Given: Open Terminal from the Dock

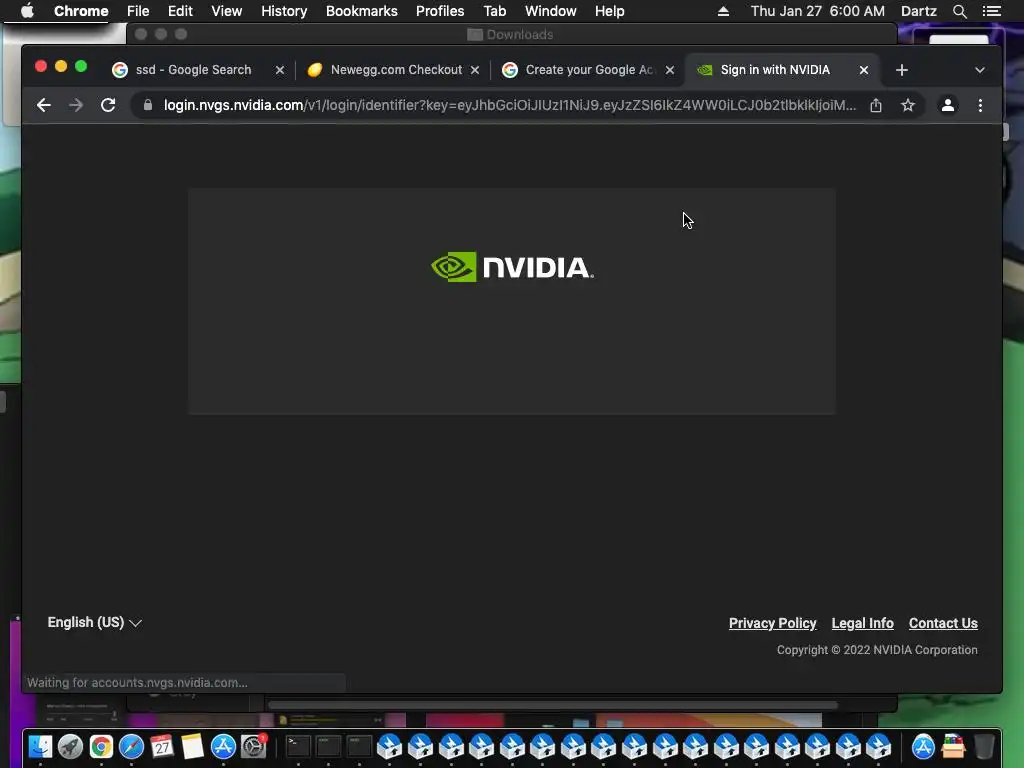Looking at the screenshot, I should coord(298,746).
